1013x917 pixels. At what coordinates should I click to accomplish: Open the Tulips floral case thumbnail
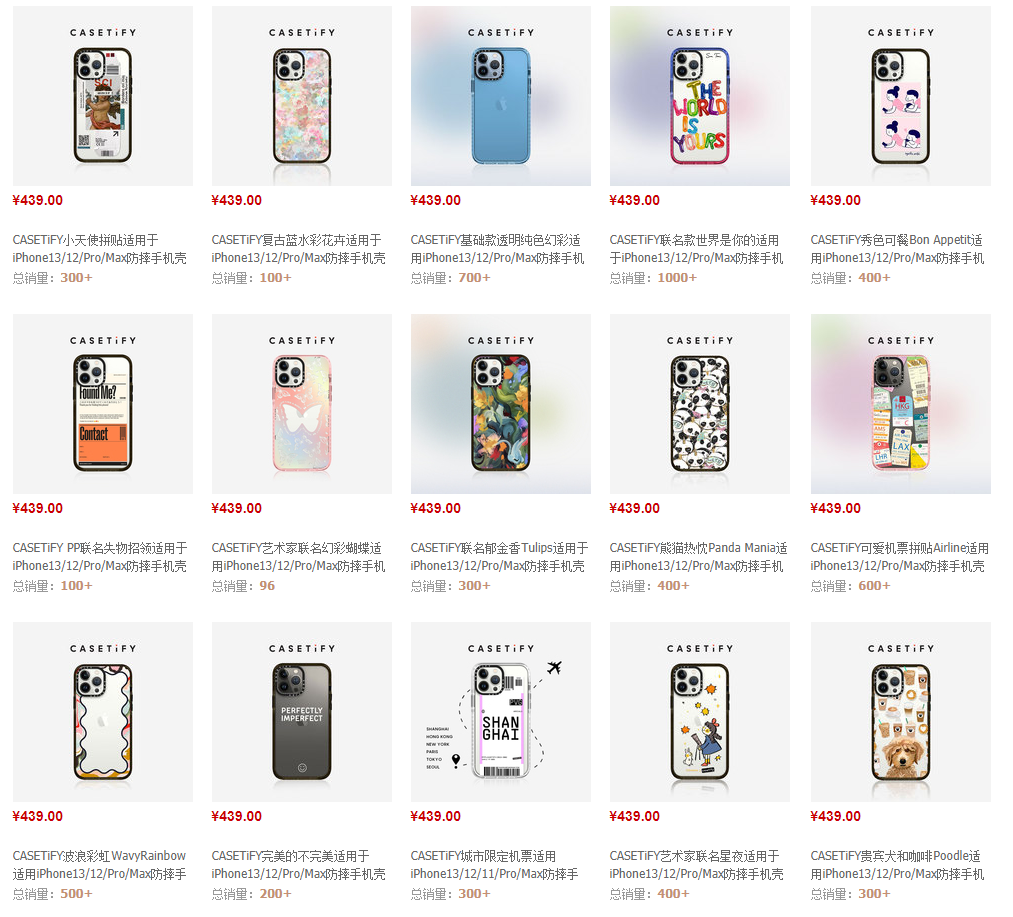tap(501, 404)
